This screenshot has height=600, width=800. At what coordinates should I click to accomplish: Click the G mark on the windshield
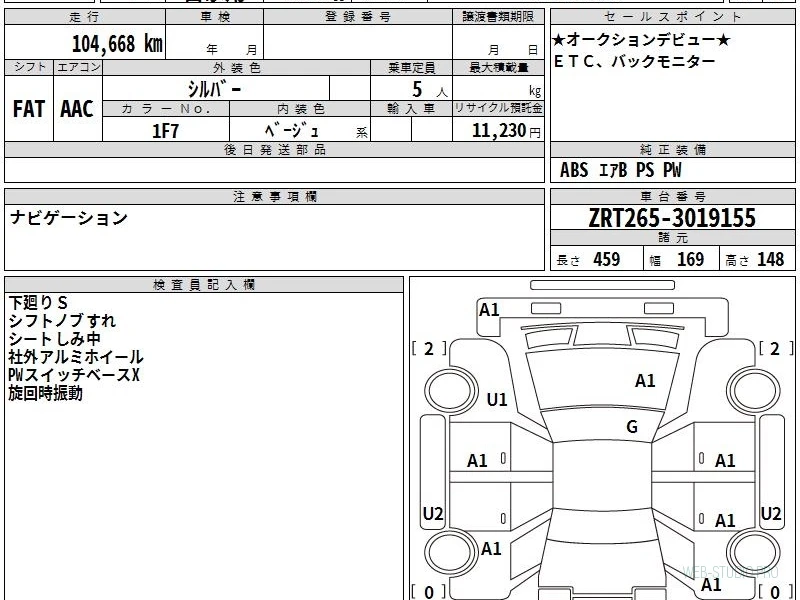(x=632, y=427)
